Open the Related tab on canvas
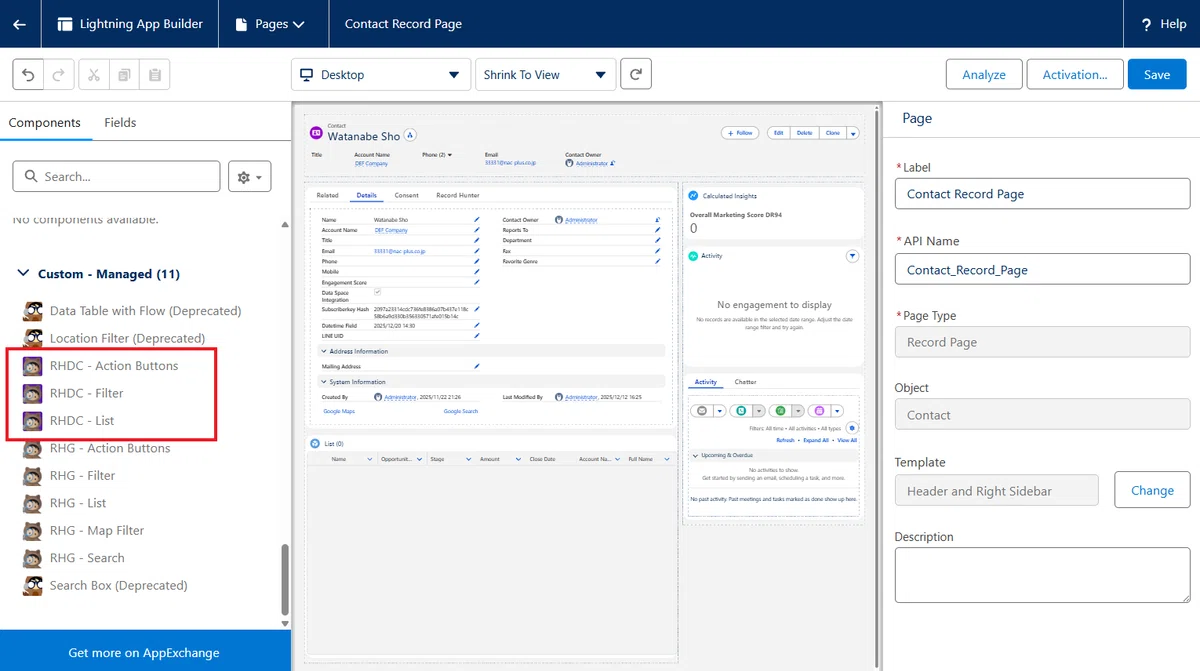The width and height of the screenshot is (1200, 671). tap(327, 195)
